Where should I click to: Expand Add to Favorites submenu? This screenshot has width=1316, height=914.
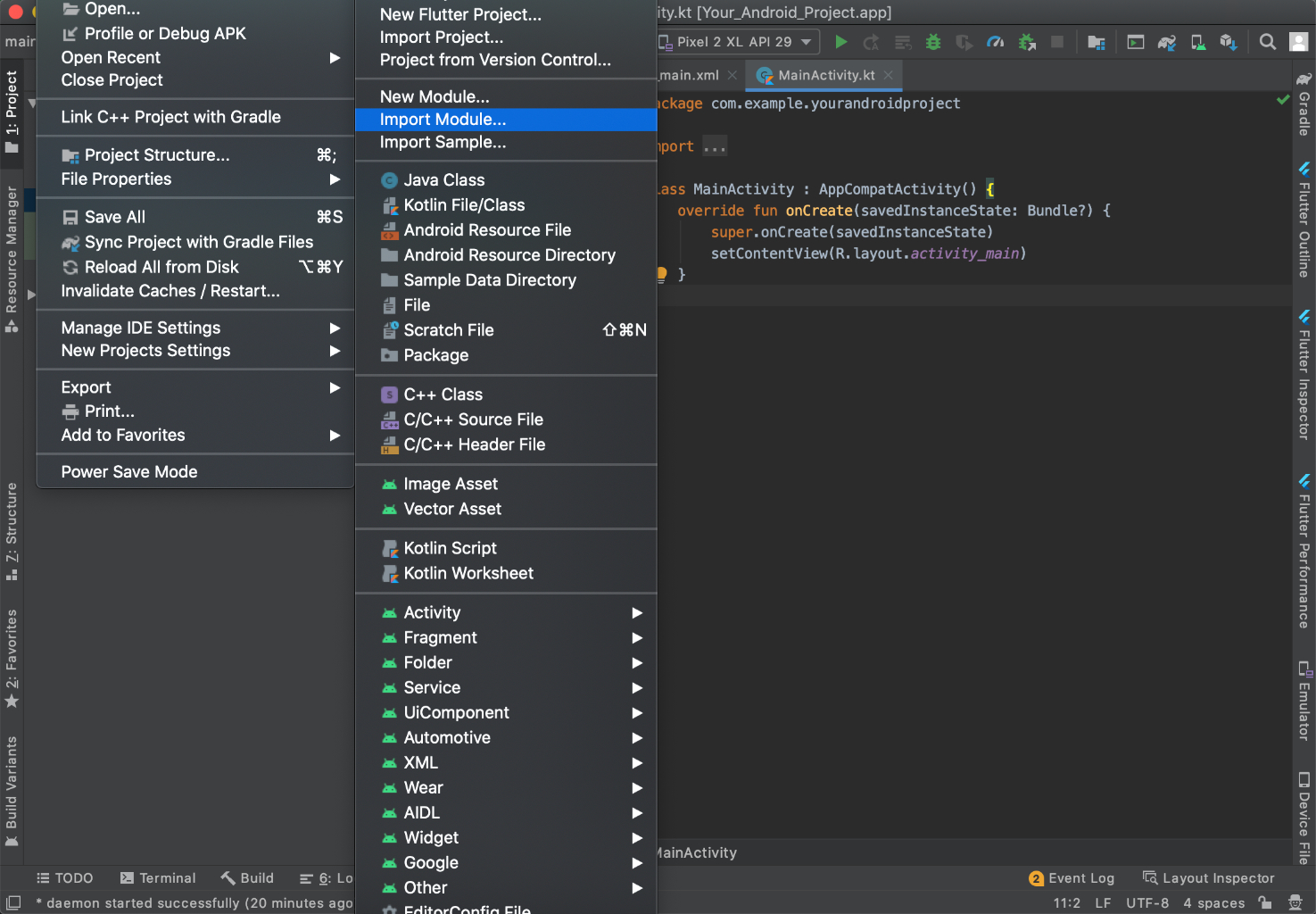(x=195, y=436)
